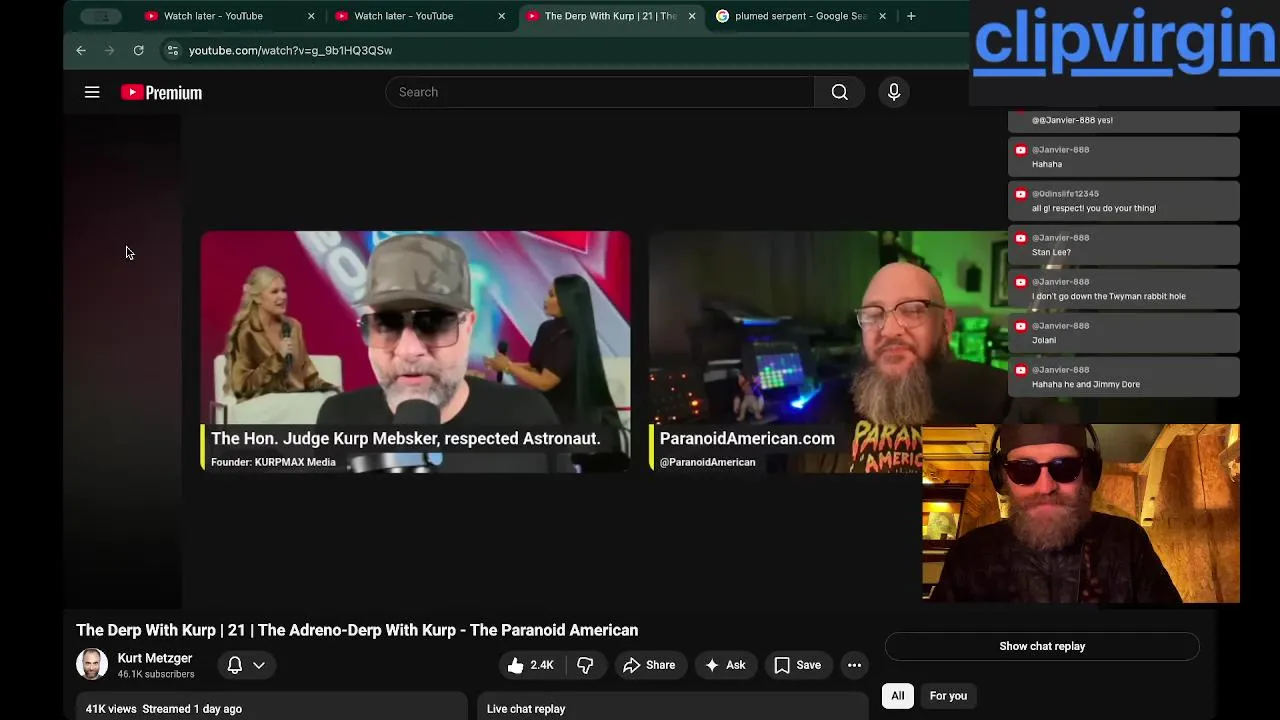Viewport: 1280px width, 720px height.
Task: Go back using browser back arrow
Action: pyautogui.click(x=81, y=50)
